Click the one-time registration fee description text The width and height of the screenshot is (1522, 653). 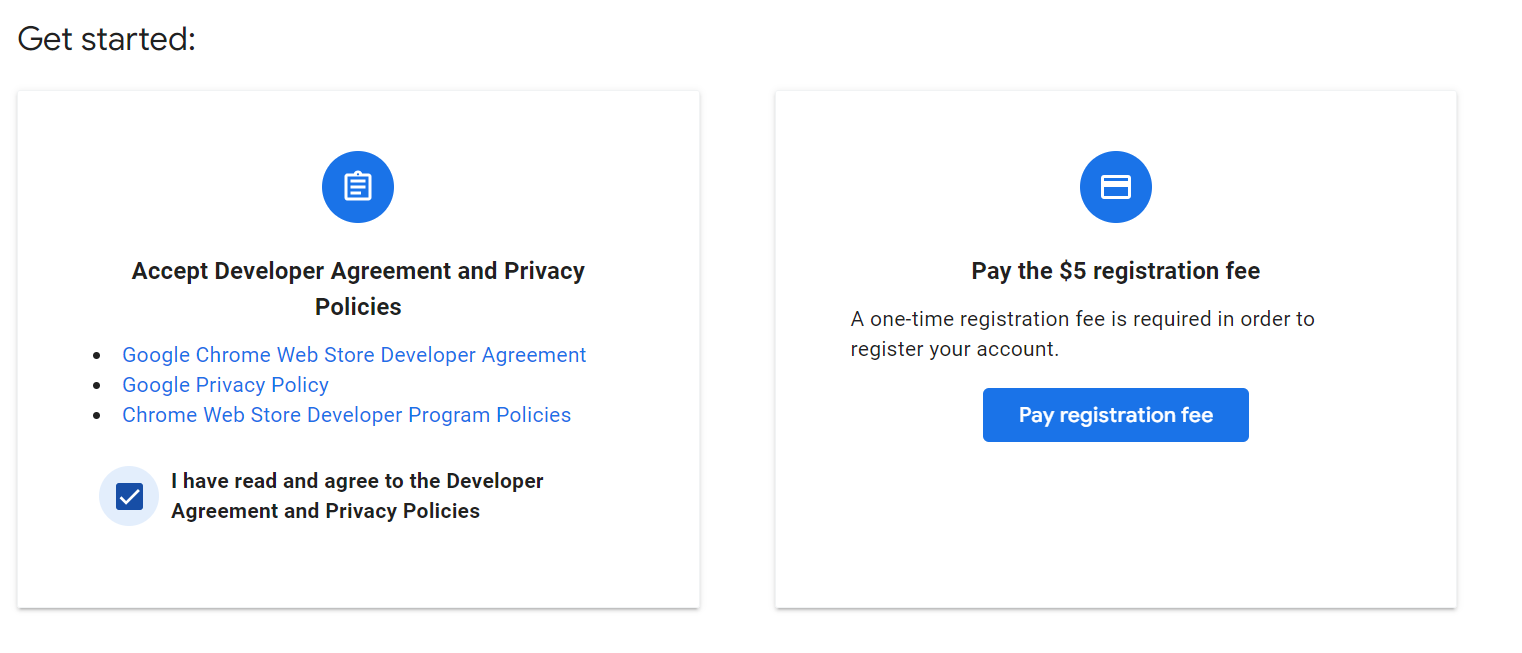coord(1083,334)
